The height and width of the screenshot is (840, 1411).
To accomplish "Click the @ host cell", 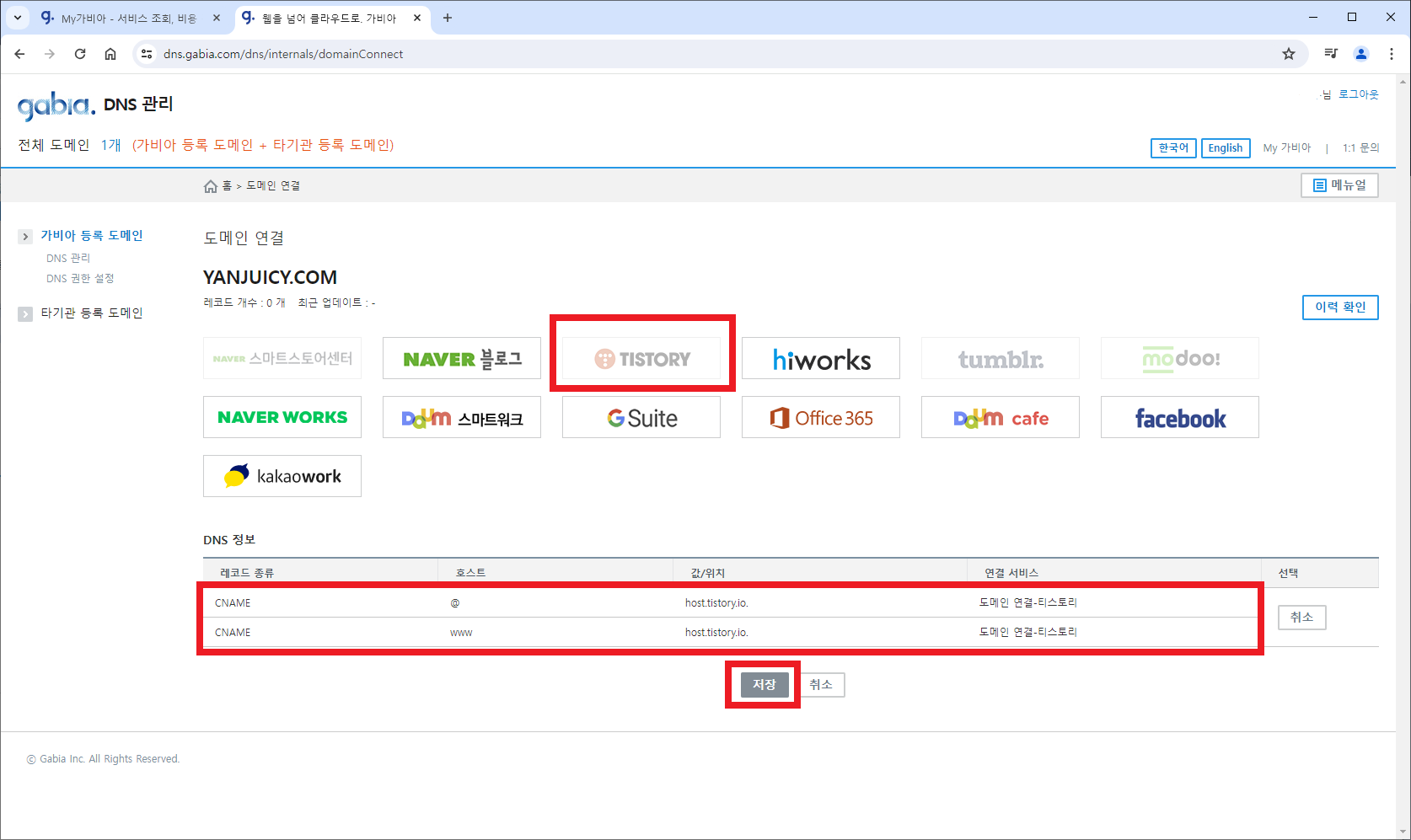I will (455, 603).
